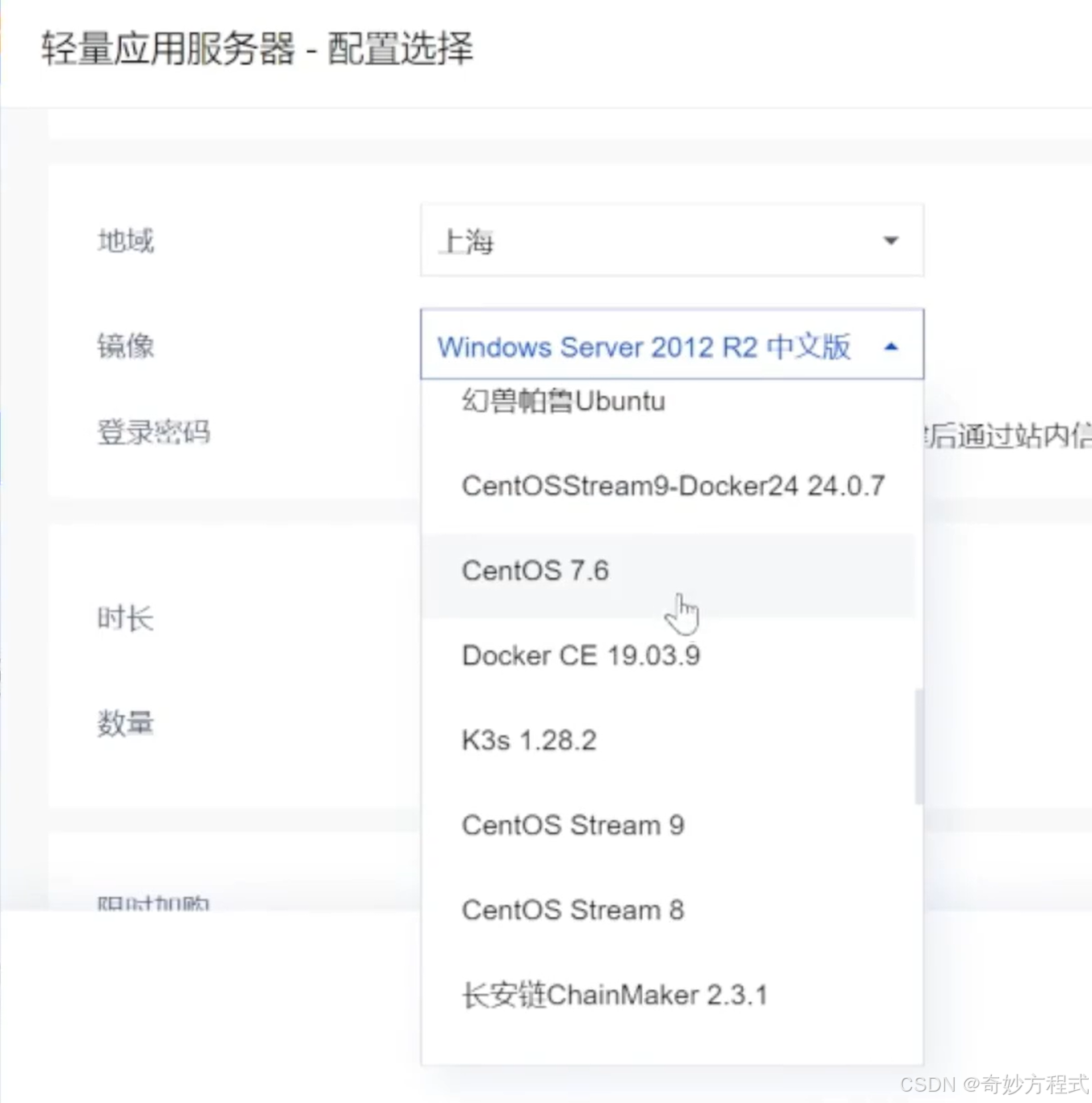Choose CentOS Stream 9 image
1092x1103 pixels.
coord(668,825)
